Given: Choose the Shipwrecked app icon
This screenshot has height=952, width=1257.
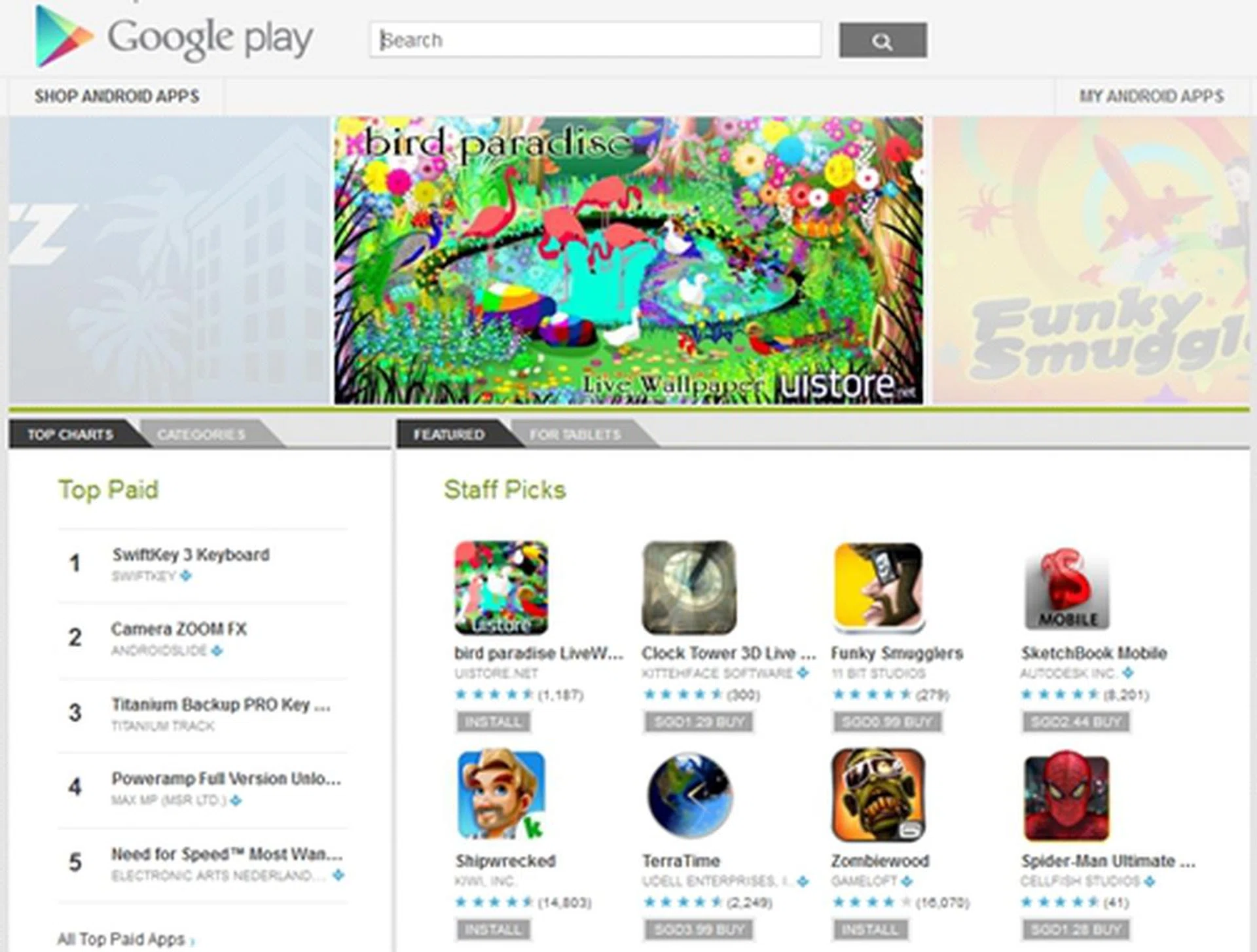Looking at the screenshot, I should (501, 795).
